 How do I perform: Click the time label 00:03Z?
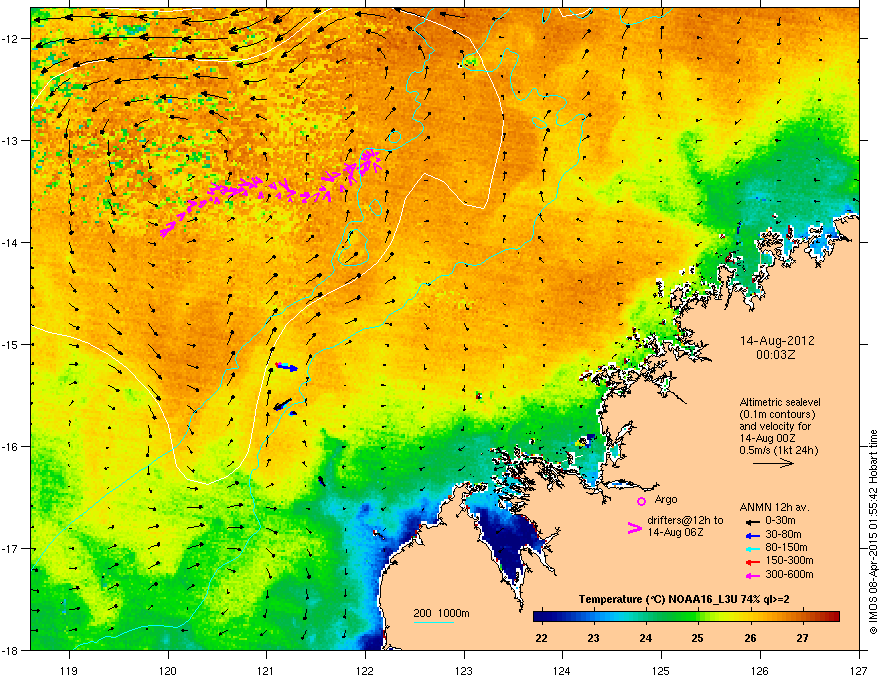tap(776, 355)
